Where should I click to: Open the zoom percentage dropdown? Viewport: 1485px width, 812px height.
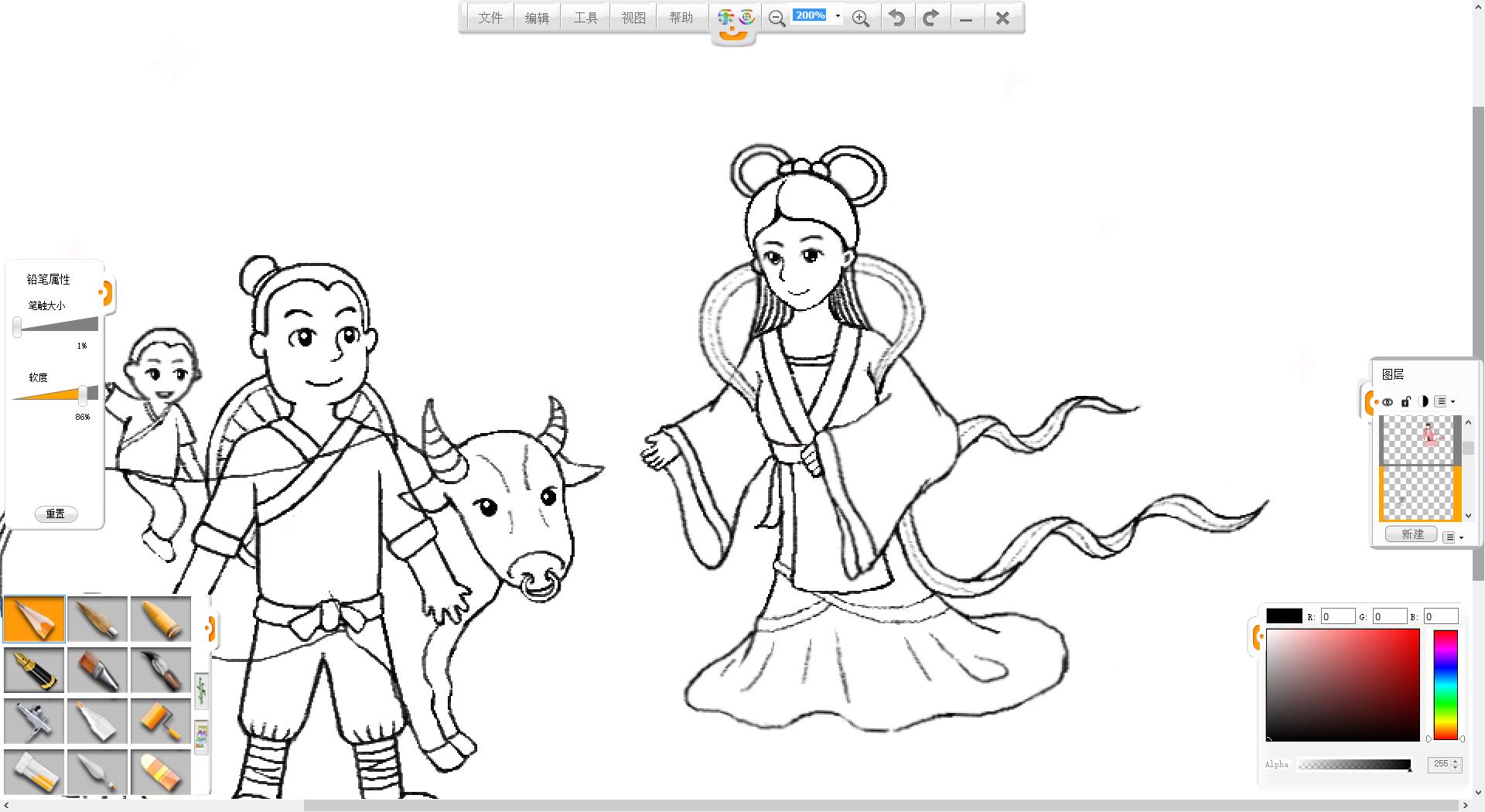[838, 16]
